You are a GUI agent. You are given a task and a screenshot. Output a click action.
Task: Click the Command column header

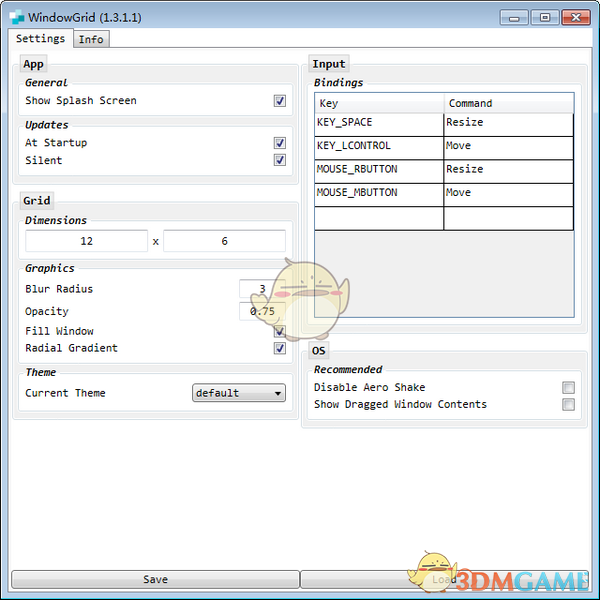click(x=509, y=103)
